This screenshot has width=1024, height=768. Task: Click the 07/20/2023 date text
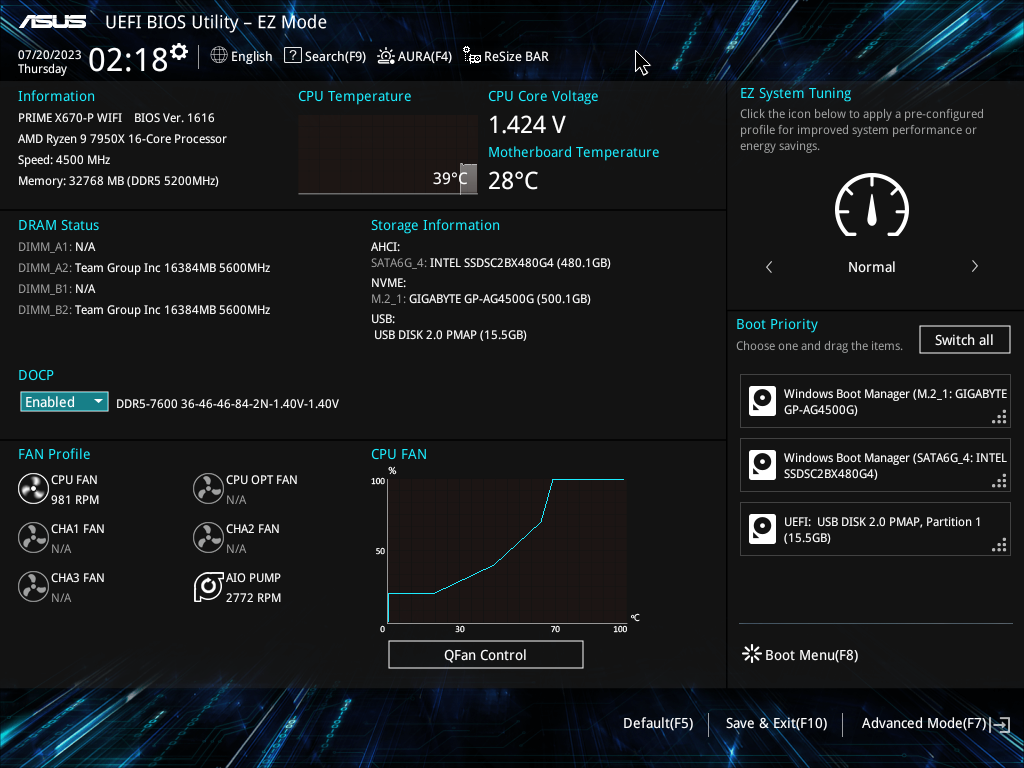[x=50, y=55]
